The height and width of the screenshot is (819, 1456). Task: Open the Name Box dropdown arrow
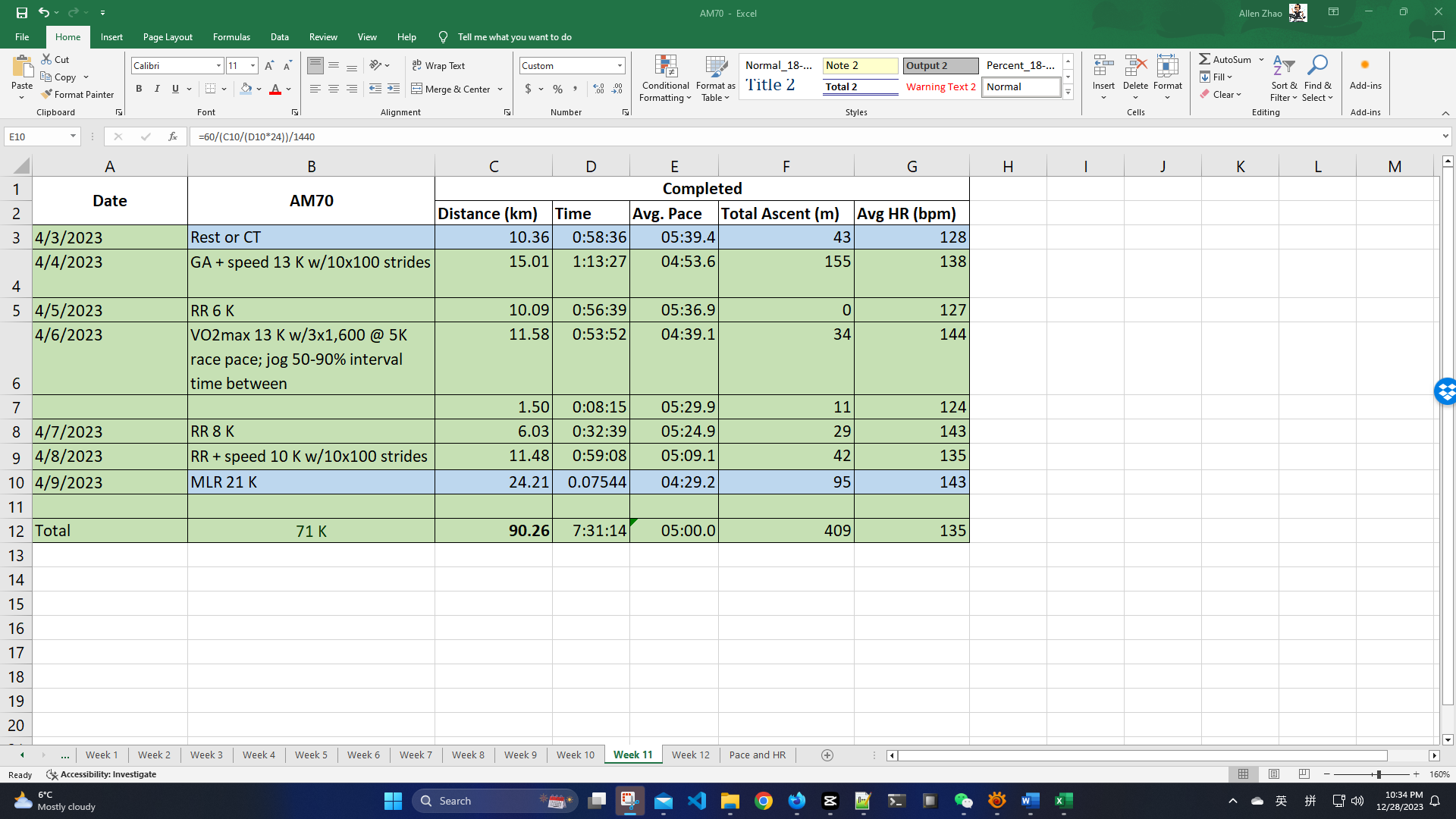(73, 136)
